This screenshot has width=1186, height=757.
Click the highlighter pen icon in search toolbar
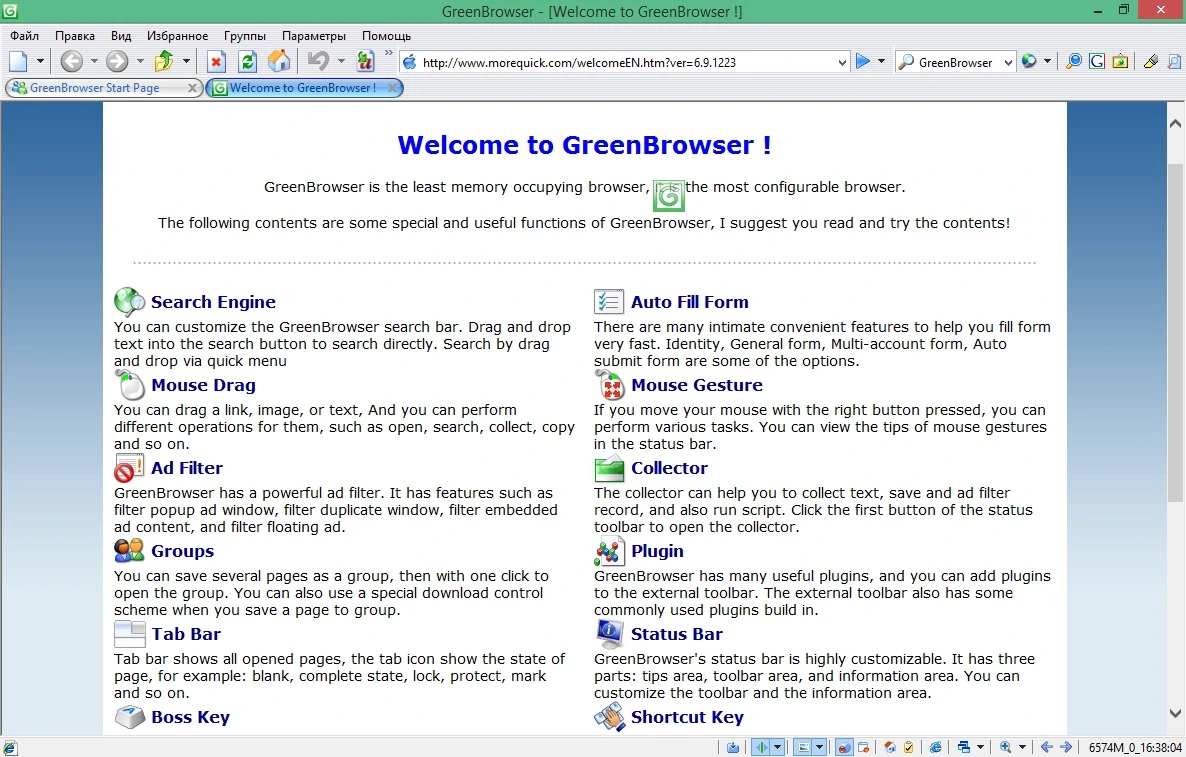coord(1150,62)
